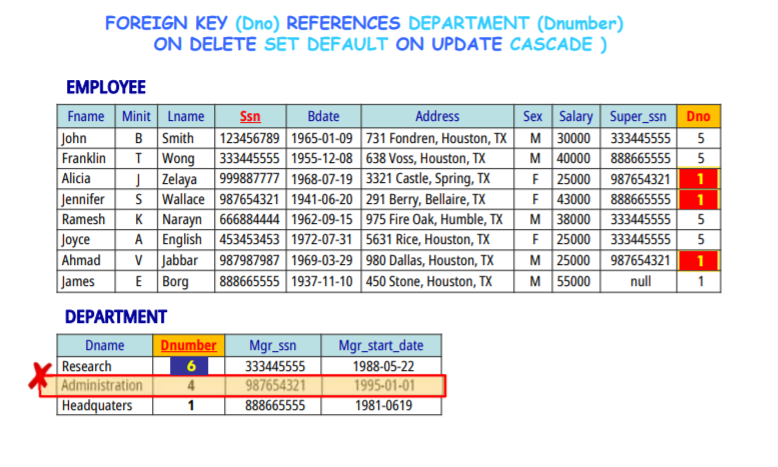Image resolution: width=778 pixels, height=467 pixels.
Task: Select salary value 55000
Action: coord(574,281)
